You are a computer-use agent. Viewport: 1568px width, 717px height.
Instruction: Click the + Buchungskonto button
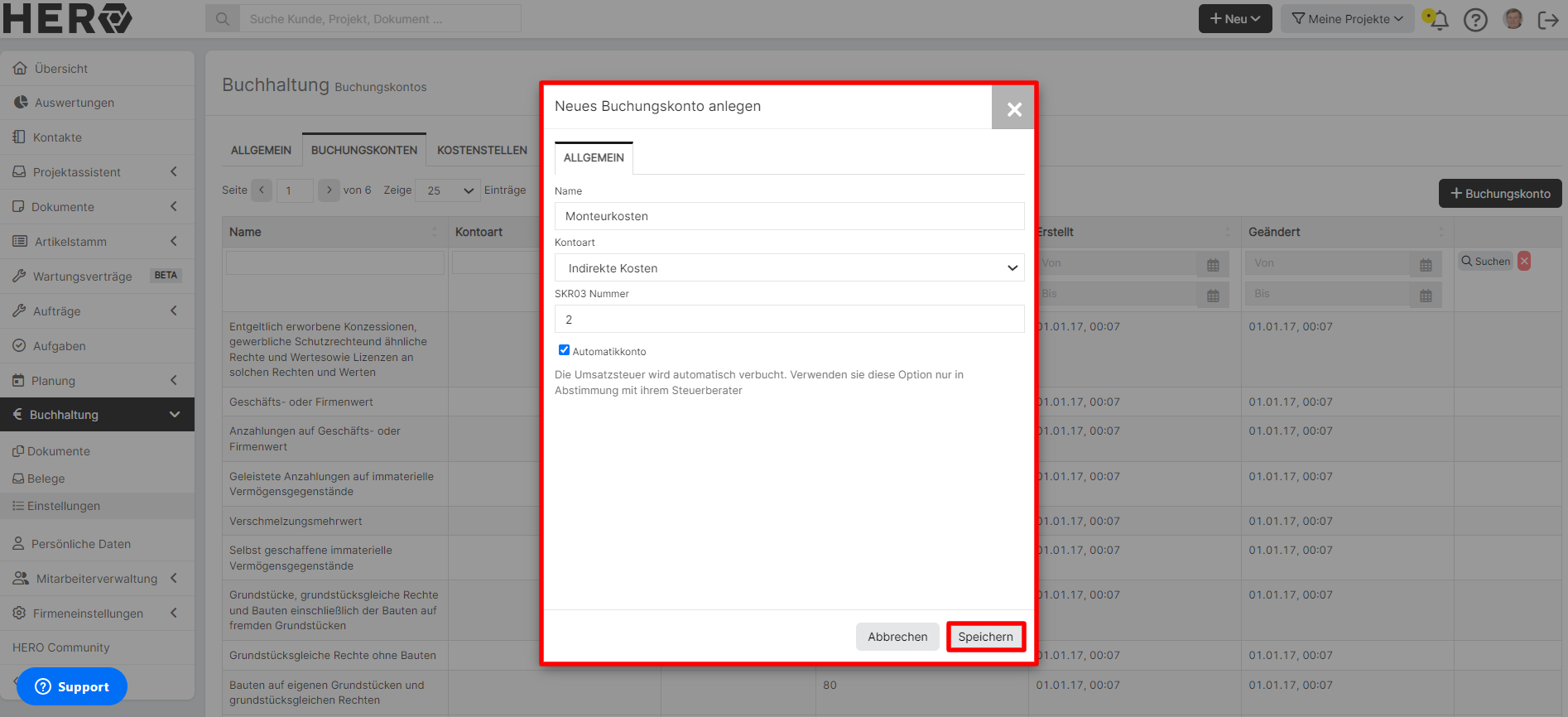coord(1500,193)
